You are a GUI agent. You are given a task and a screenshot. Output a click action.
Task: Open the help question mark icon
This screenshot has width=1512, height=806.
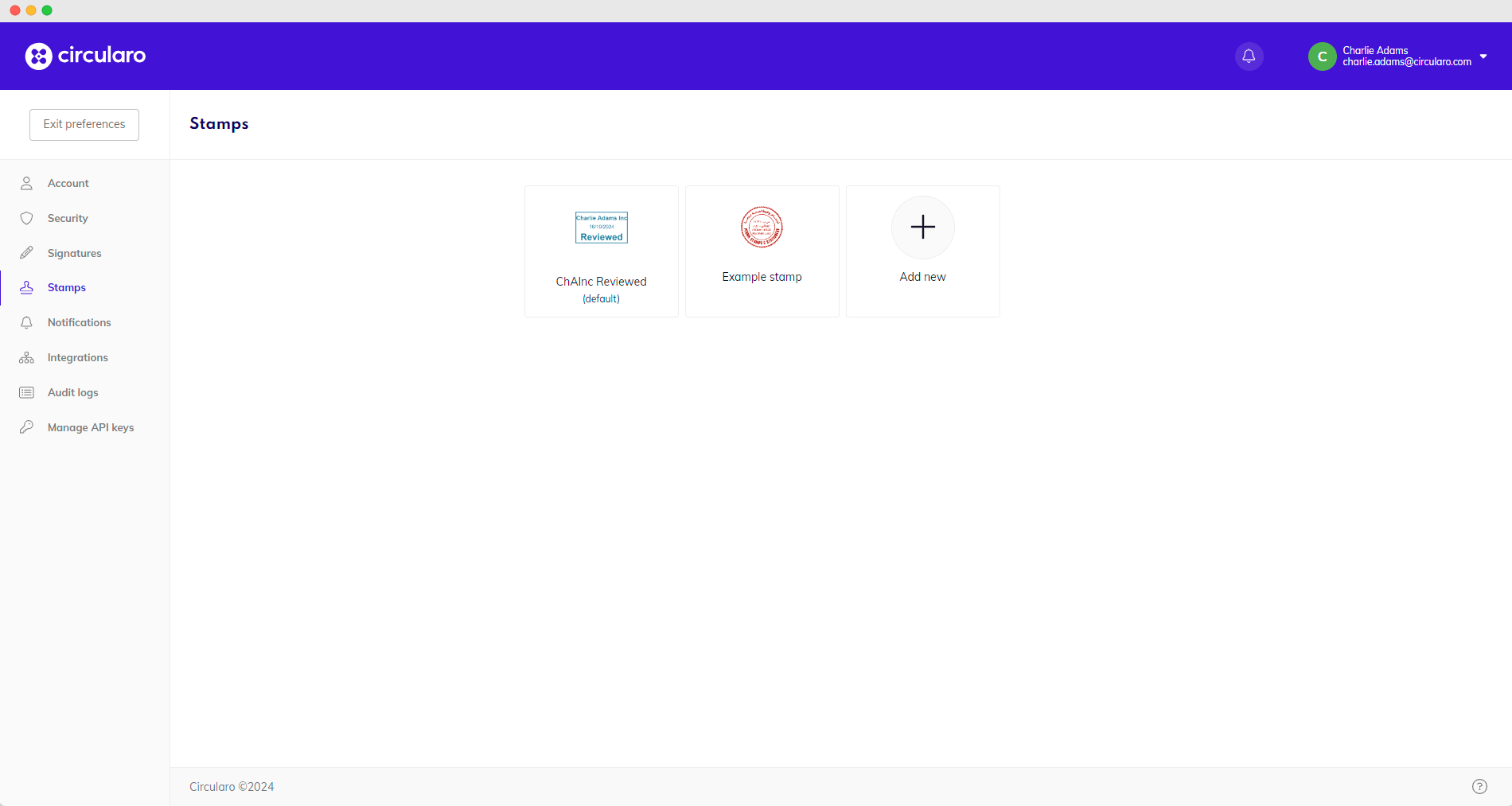tap(1479, 787)
